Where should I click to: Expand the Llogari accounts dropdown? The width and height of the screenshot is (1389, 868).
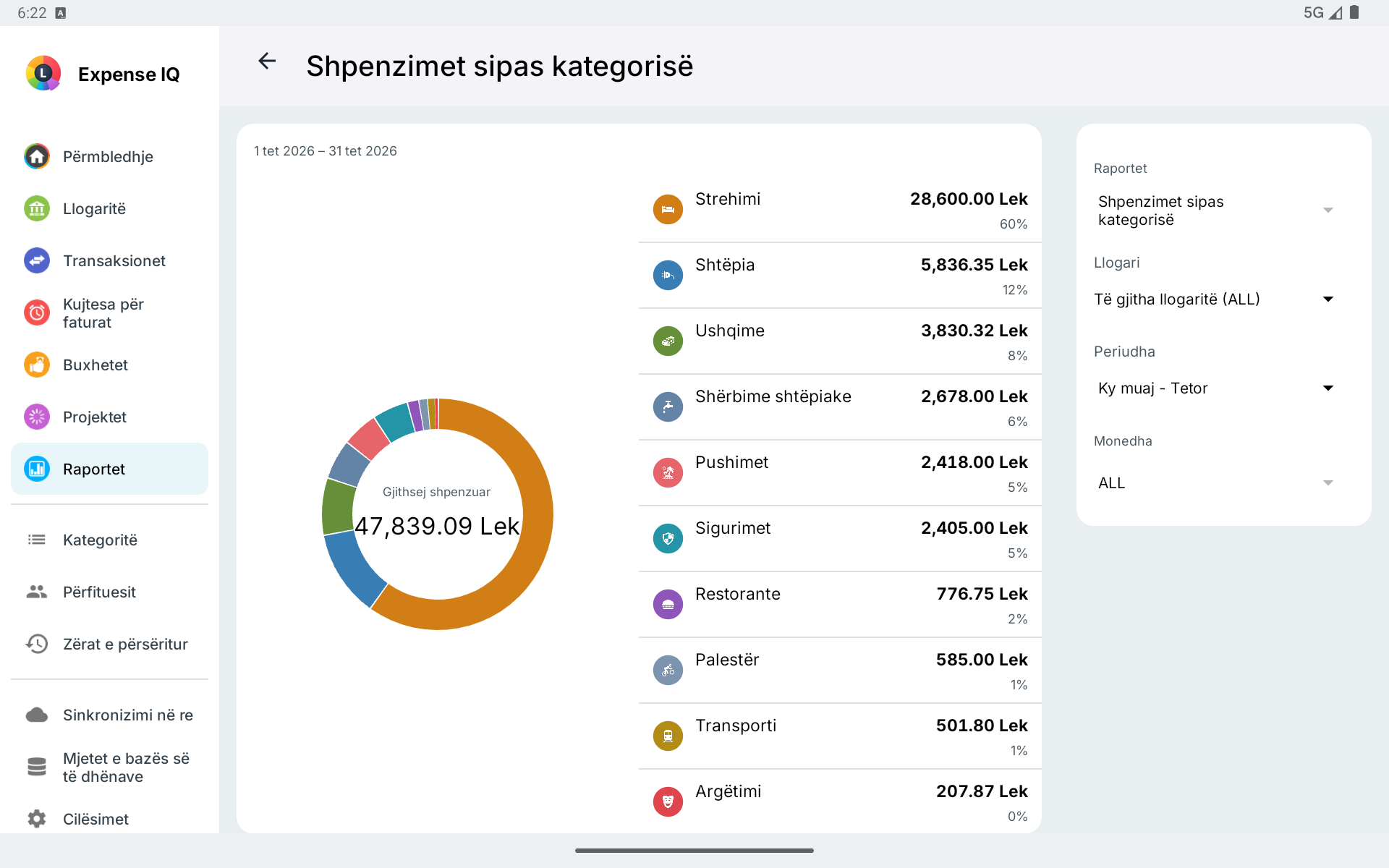(1215, 299)
